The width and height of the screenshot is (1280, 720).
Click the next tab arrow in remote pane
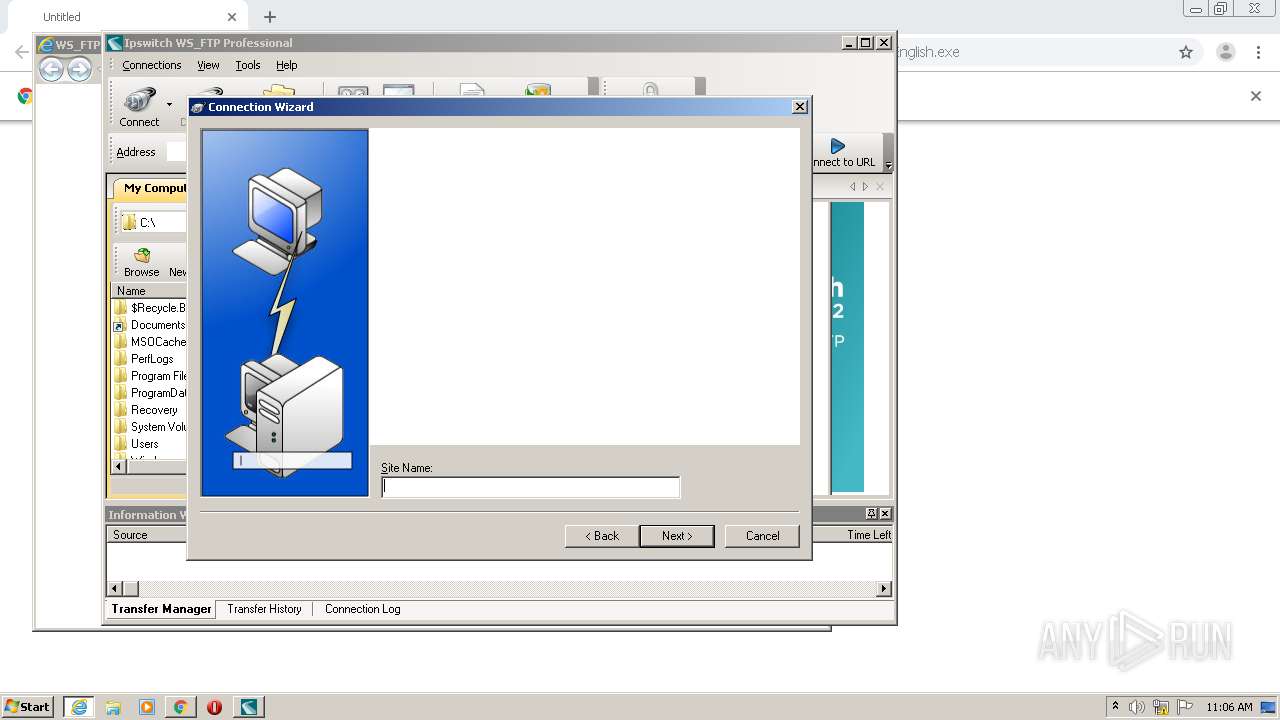865,186
